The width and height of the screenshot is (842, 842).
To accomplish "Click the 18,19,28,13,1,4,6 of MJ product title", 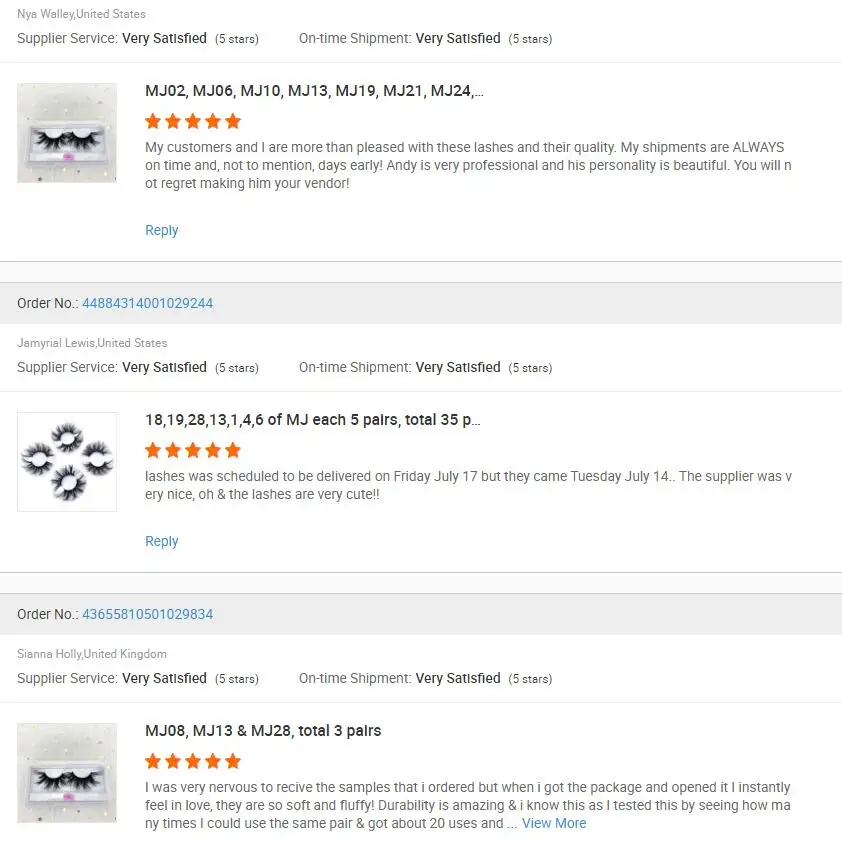I will pos(314,420).
